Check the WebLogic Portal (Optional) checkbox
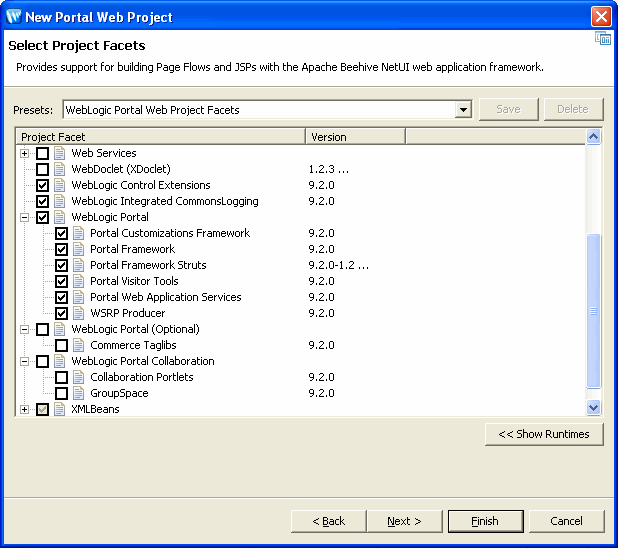618x549 pixels. click(43, 329)
